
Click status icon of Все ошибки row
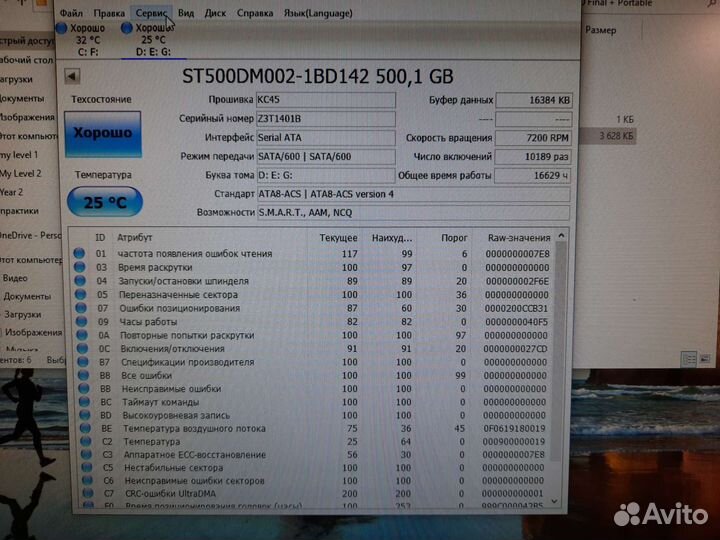[x=83, y=375]
